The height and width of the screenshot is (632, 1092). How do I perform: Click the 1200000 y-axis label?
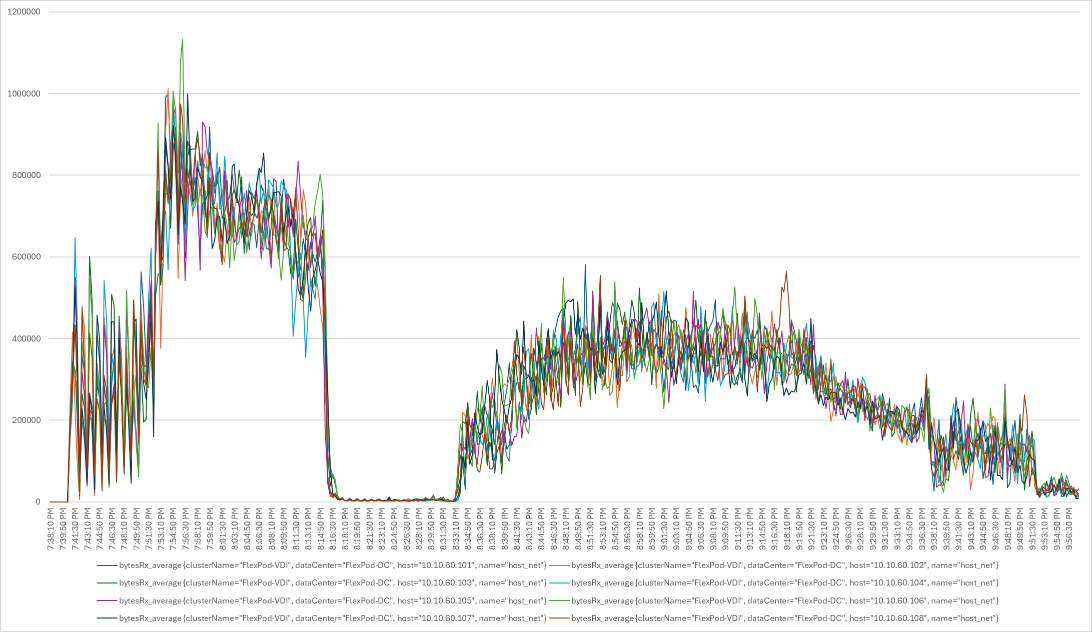22,12
